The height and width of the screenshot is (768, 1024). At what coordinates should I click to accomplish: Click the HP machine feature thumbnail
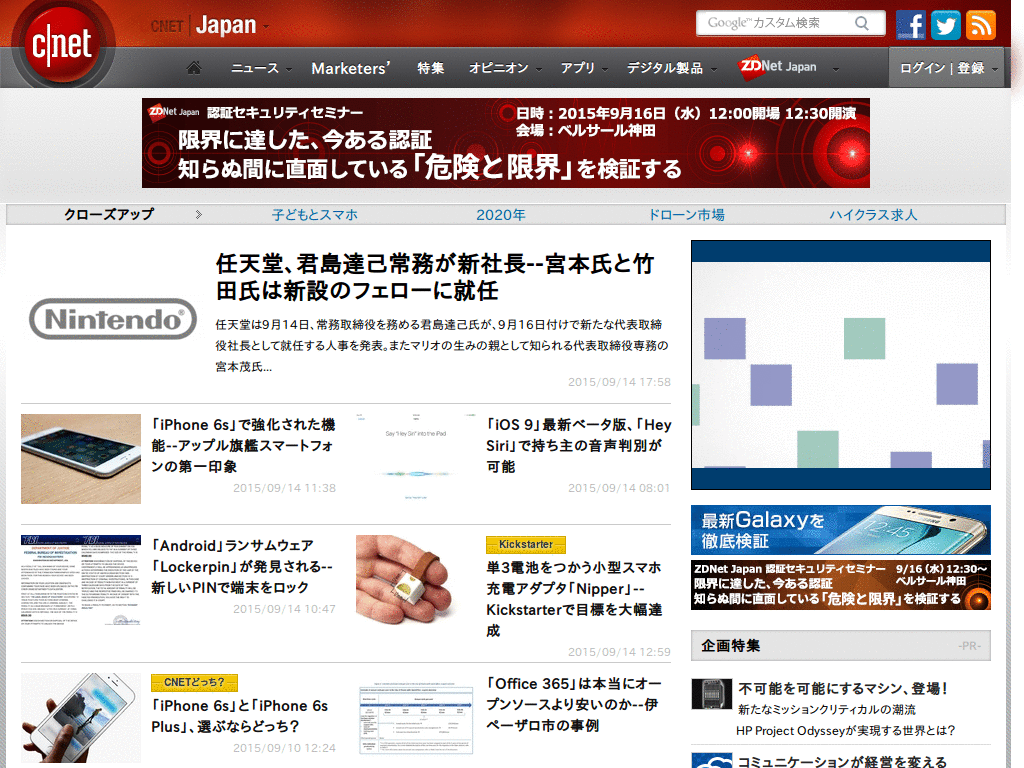click(x=712, y=694)
